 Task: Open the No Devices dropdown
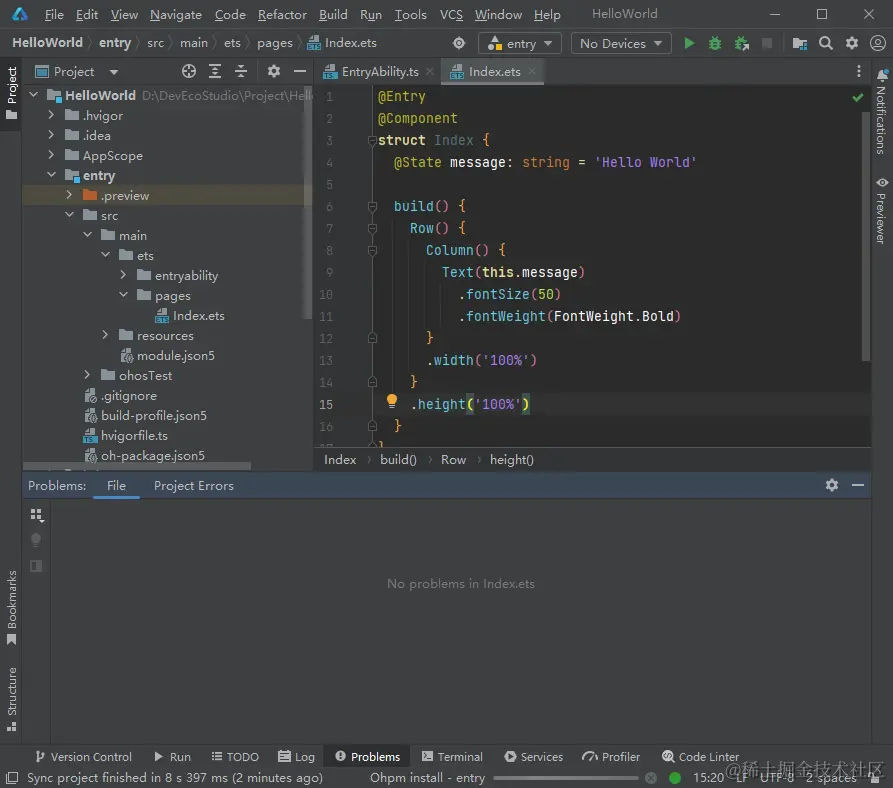click(x=620, y=43)
